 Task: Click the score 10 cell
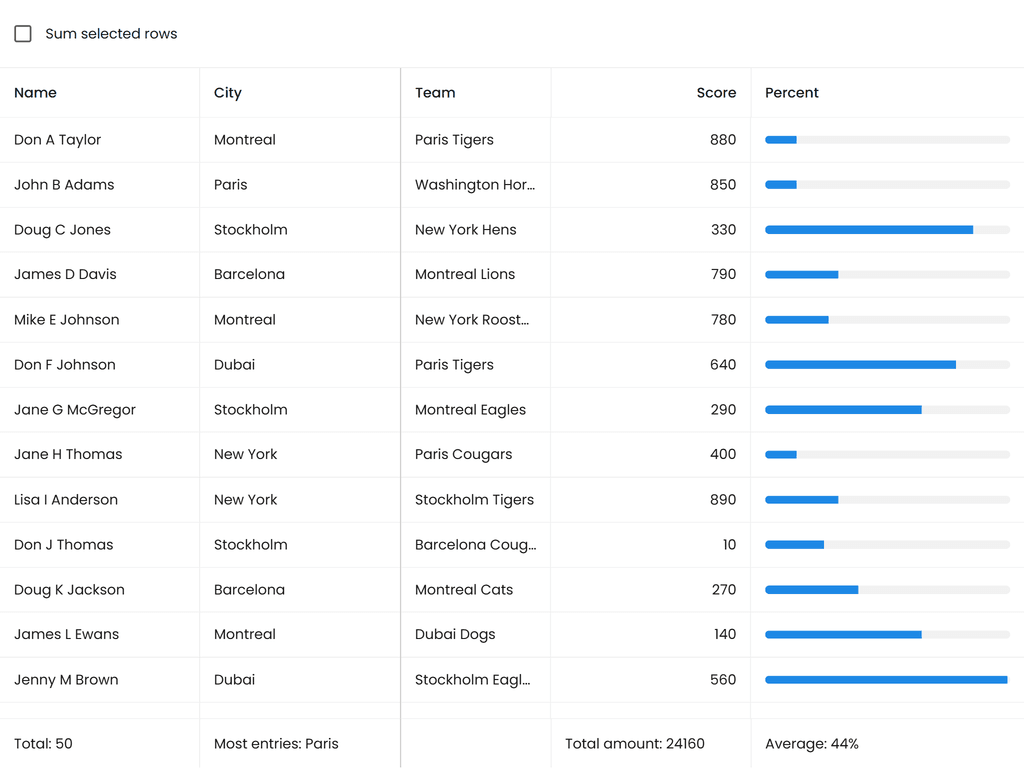click(729, 545)
